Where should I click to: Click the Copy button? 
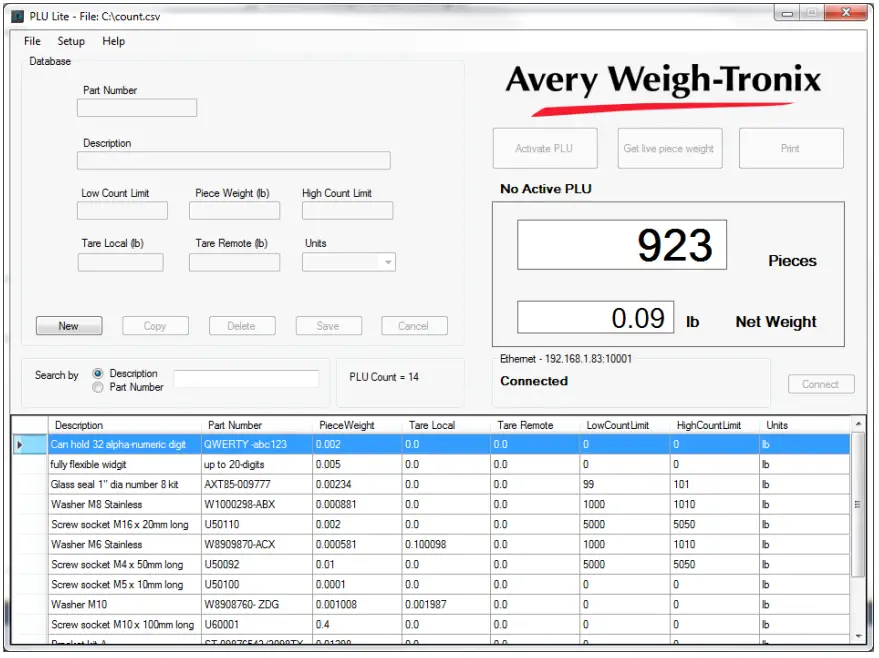tap(155, 325)
